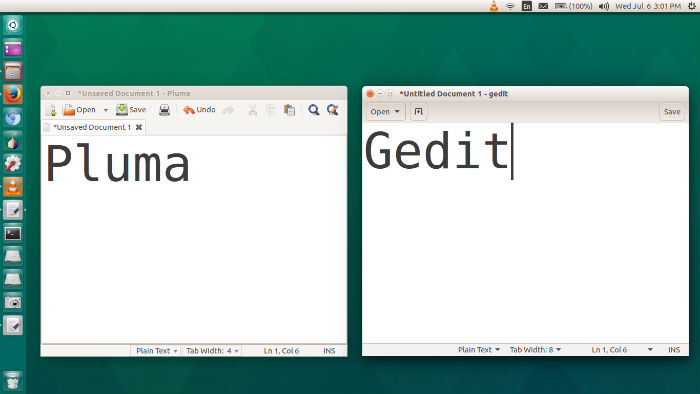Open Find search in Pluma
Viewport: 700px width, 394px height.
click(314, 110)
